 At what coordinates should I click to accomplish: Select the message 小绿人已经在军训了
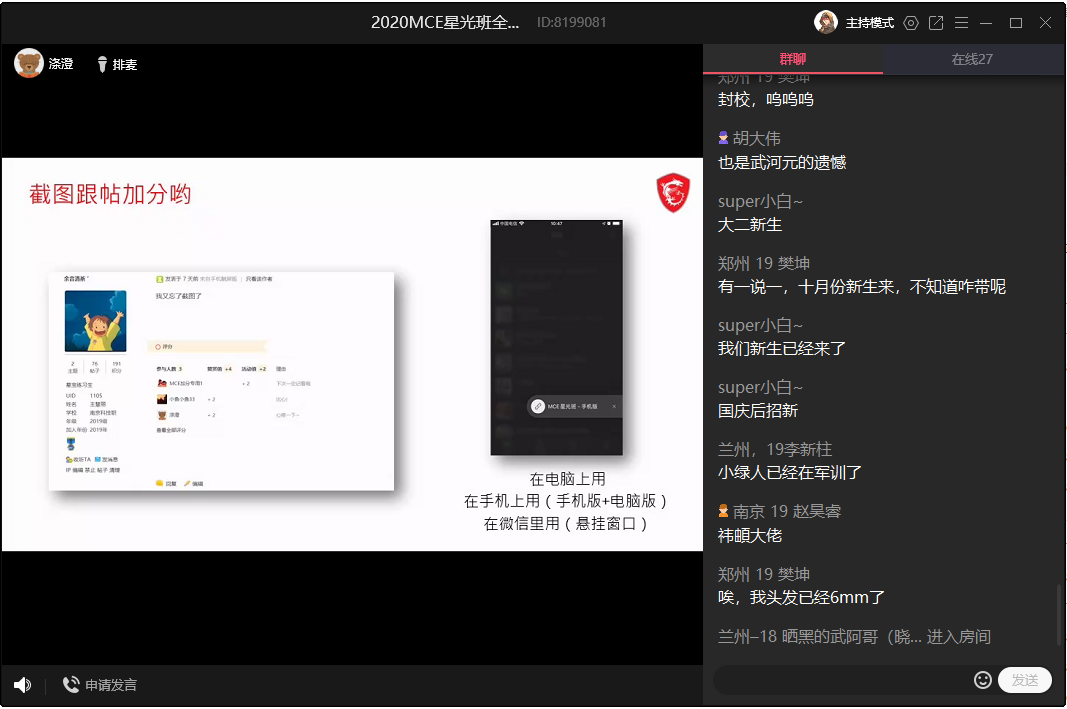point(790,472)
